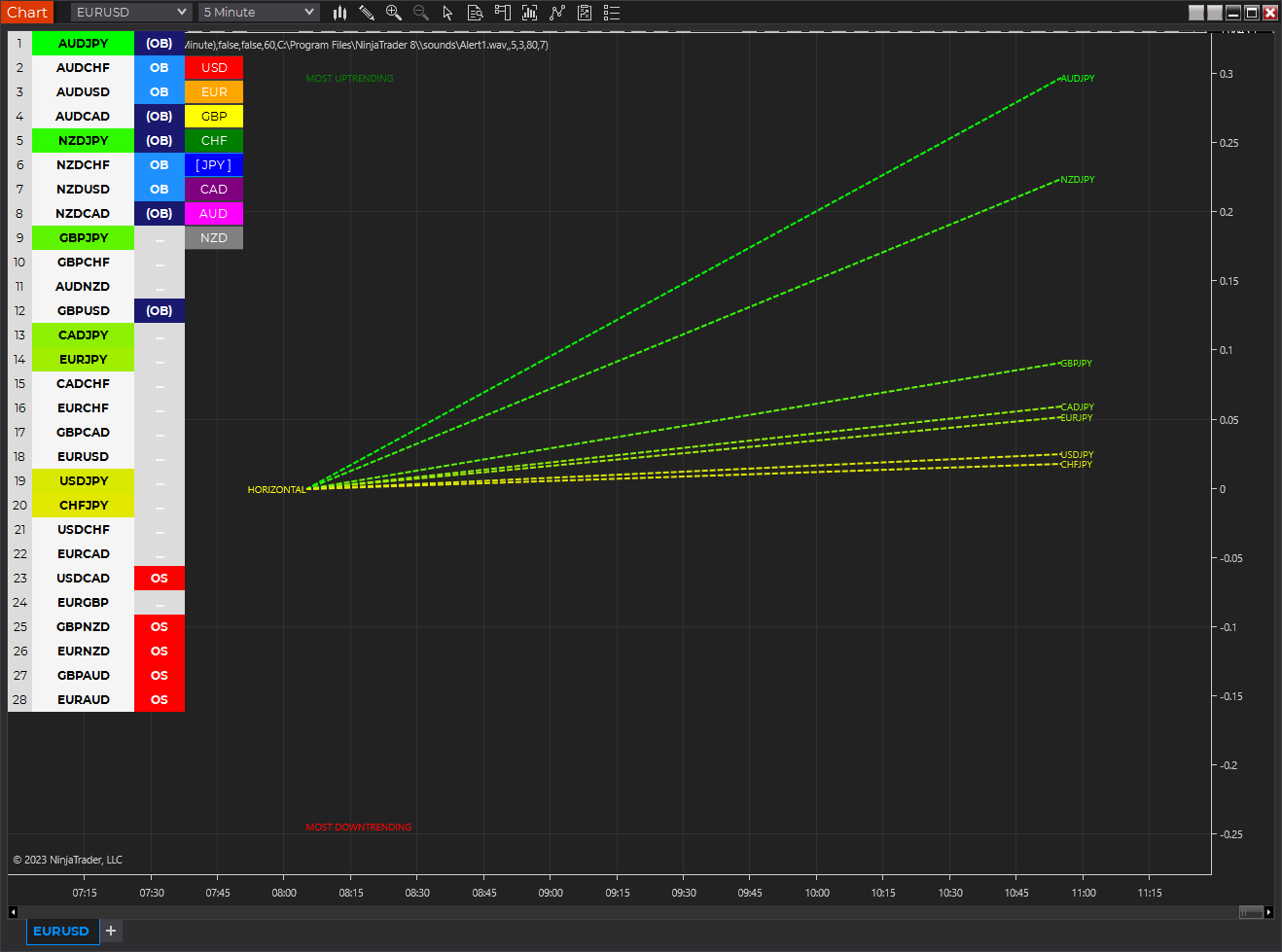Click the gray NZD currency button
Screen dimensions: 1282x952
pyautogui.click(x=214, y=237)
